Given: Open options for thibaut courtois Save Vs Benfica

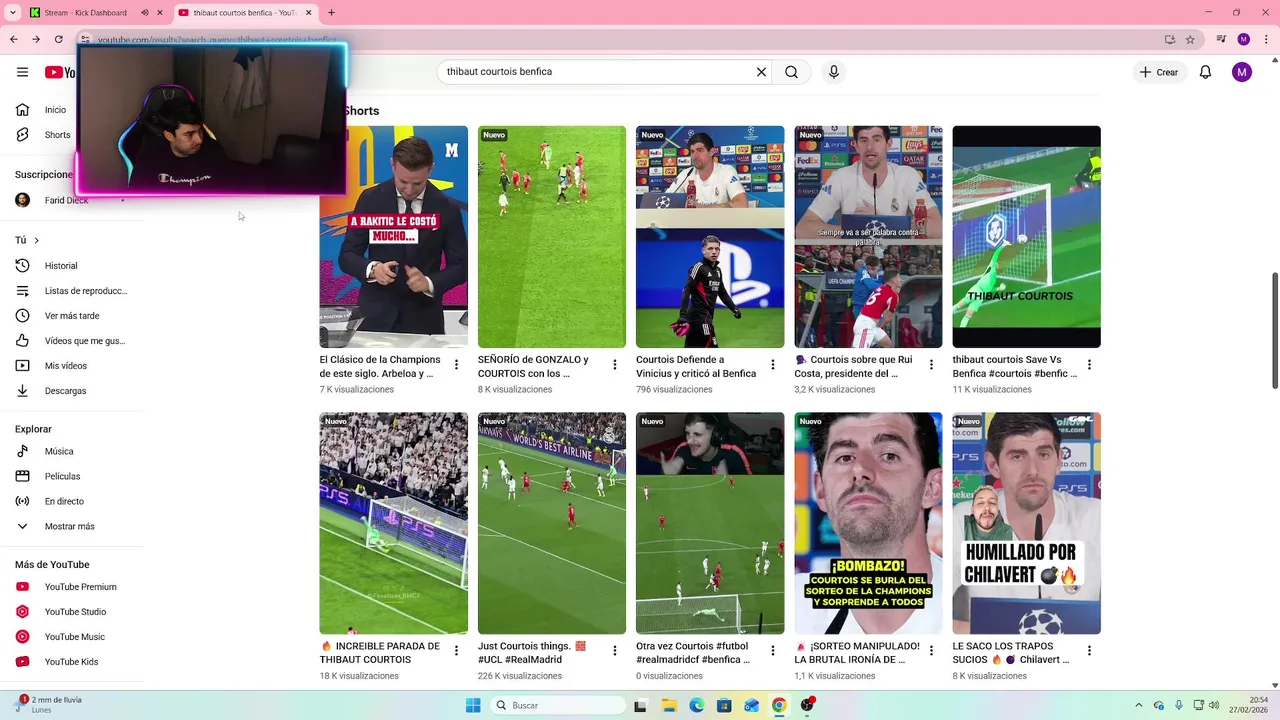Looking at the screenshot, I should click(1089, 365).
